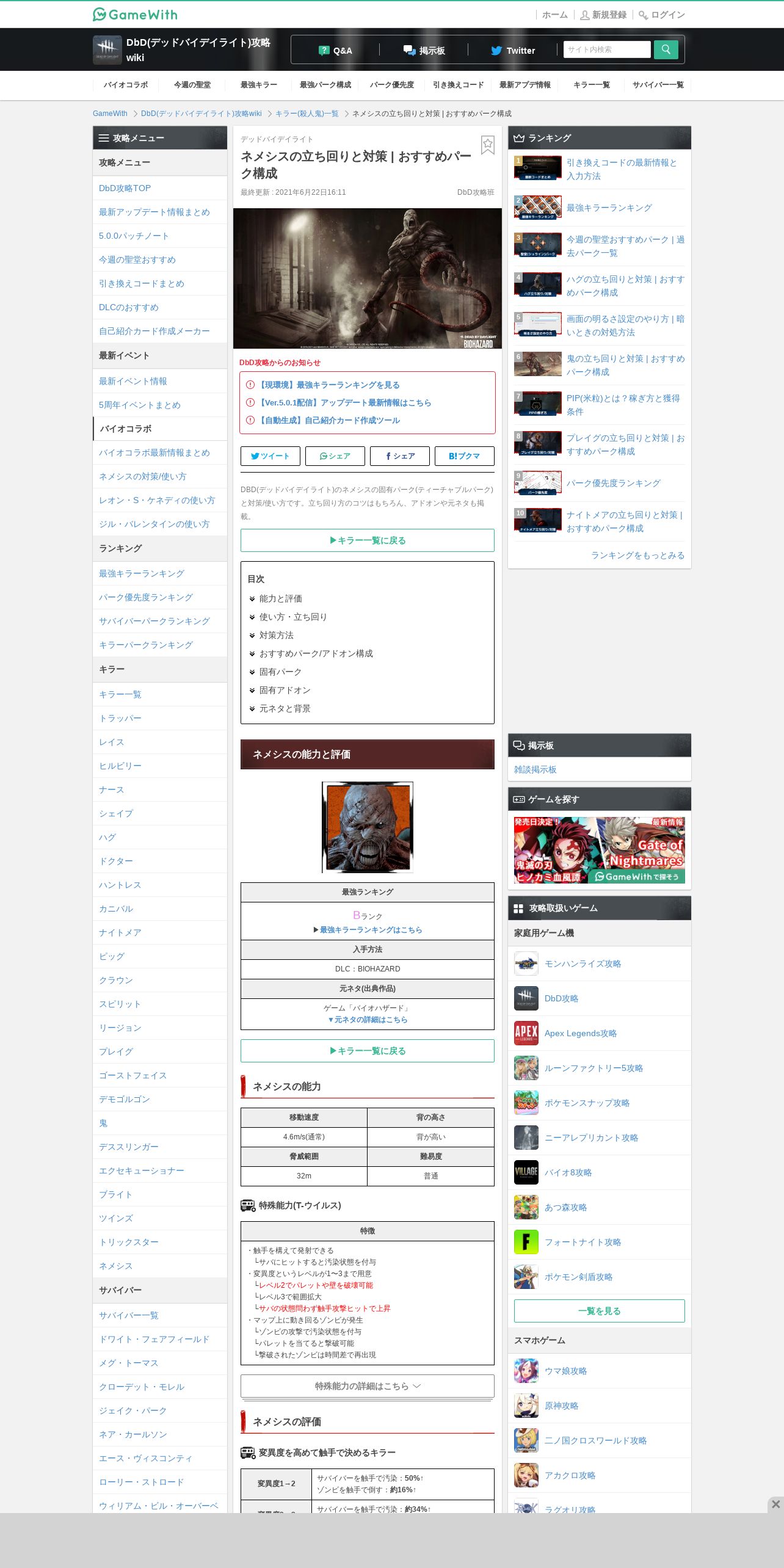Jump to 能力と評価 in table of contents
The height and width of the screenshot is (1568, 784).
tap(280, 598)
